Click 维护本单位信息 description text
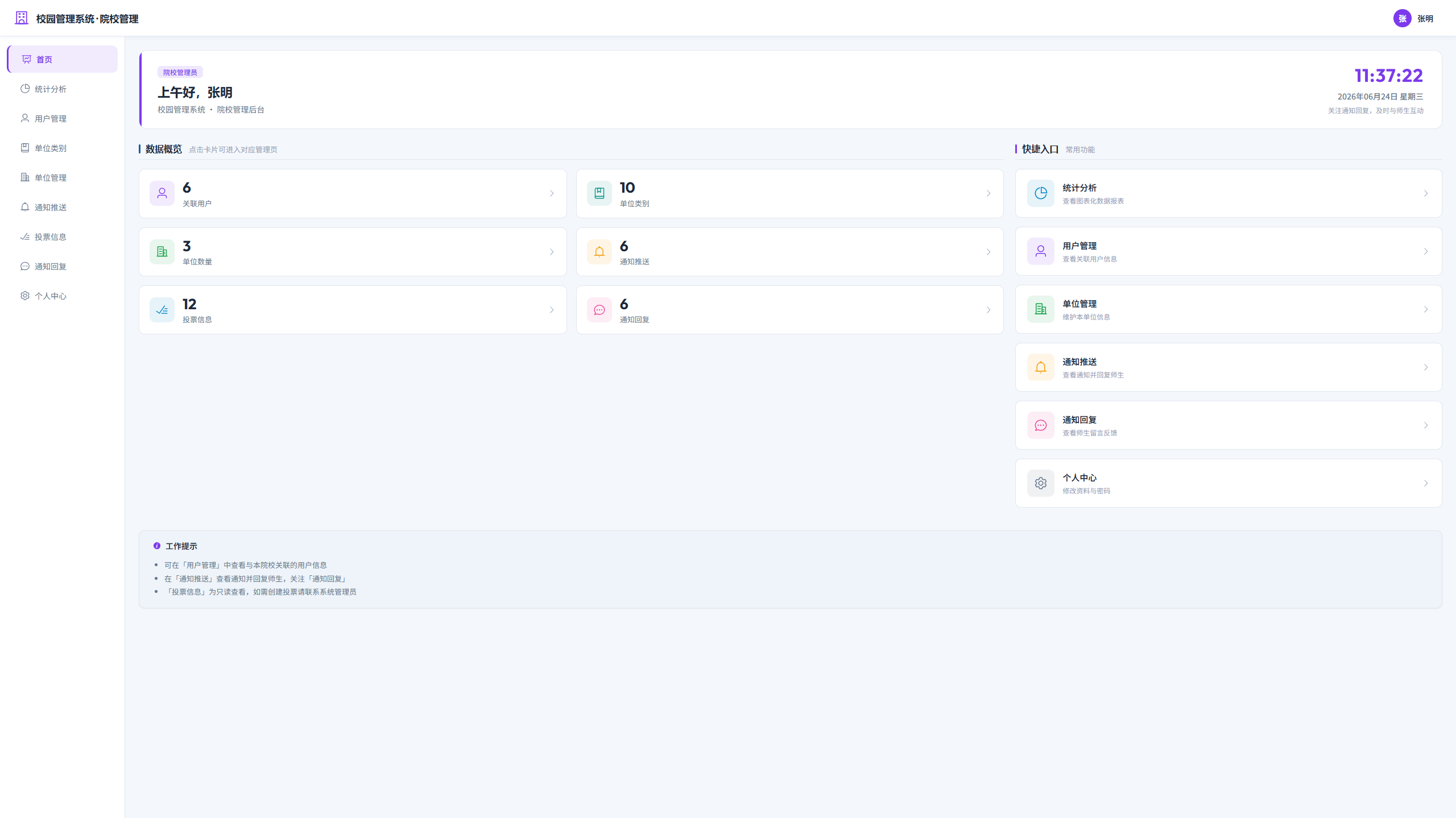 click(x=1086, y=317)
